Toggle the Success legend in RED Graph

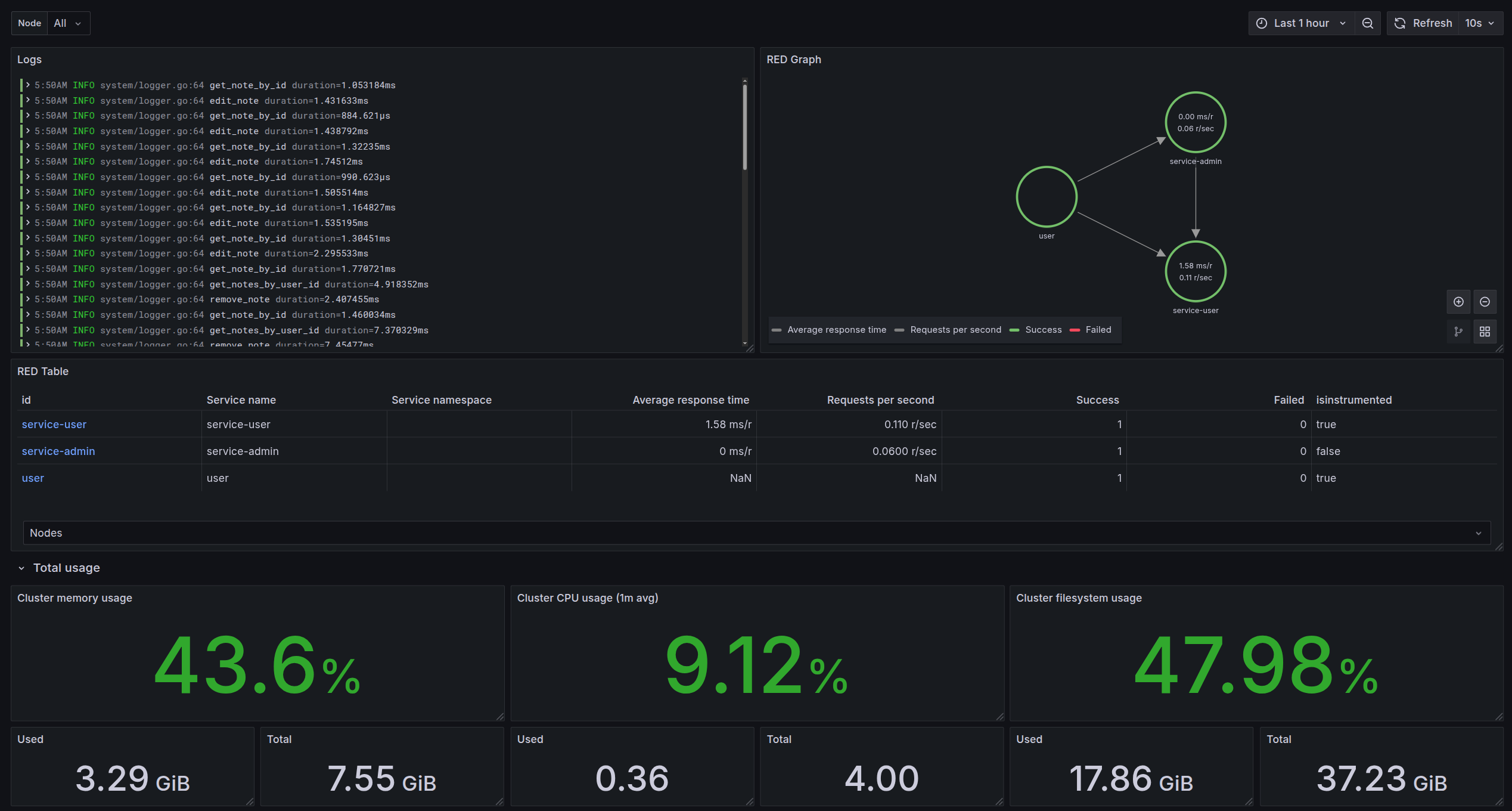coord(1036,330)
